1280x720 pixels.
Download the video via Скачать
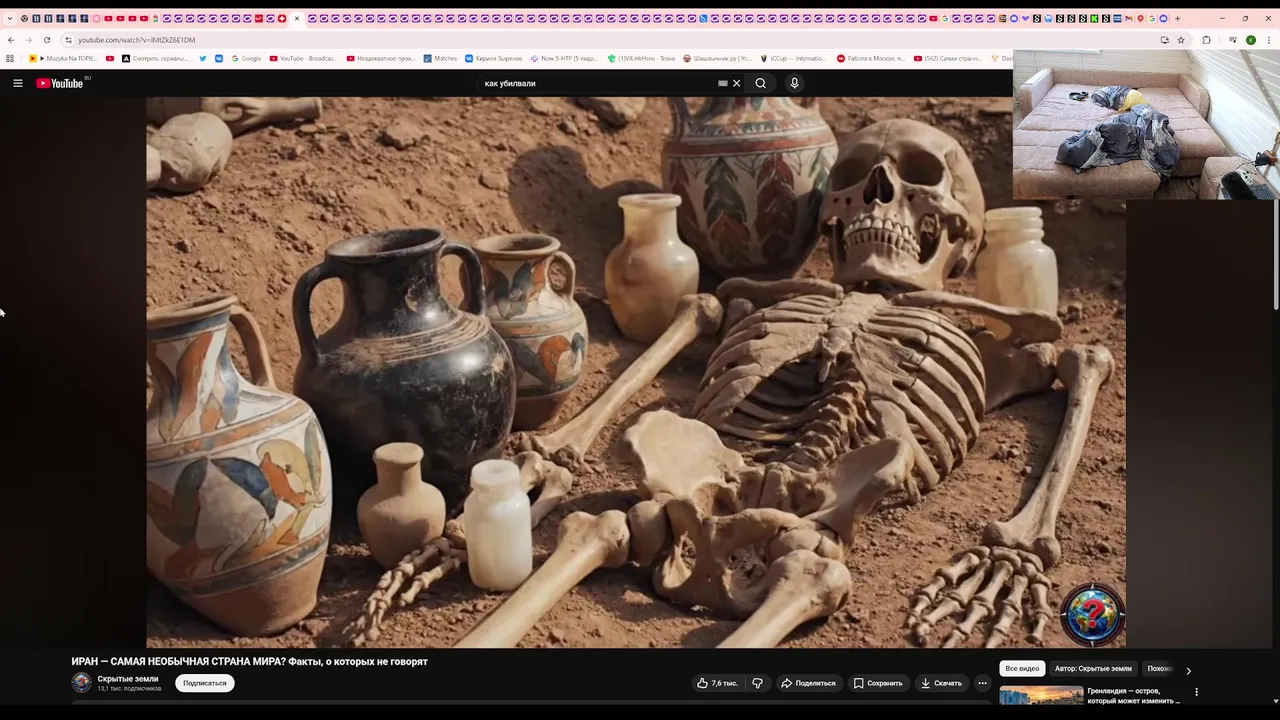point(941,683)
